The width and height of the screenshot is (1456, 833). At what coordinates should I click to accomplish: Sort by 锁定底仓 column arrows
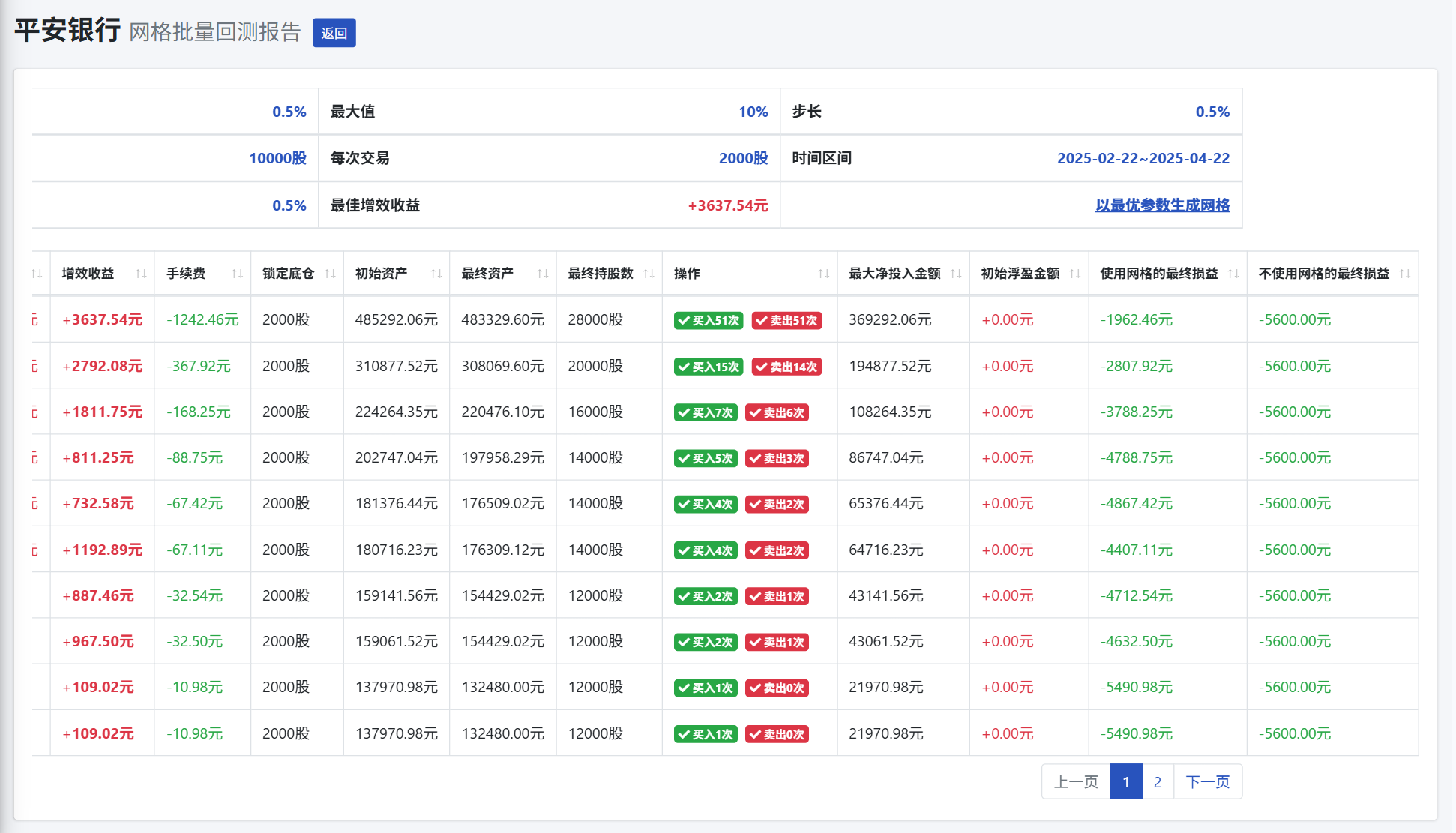[330, 274]
